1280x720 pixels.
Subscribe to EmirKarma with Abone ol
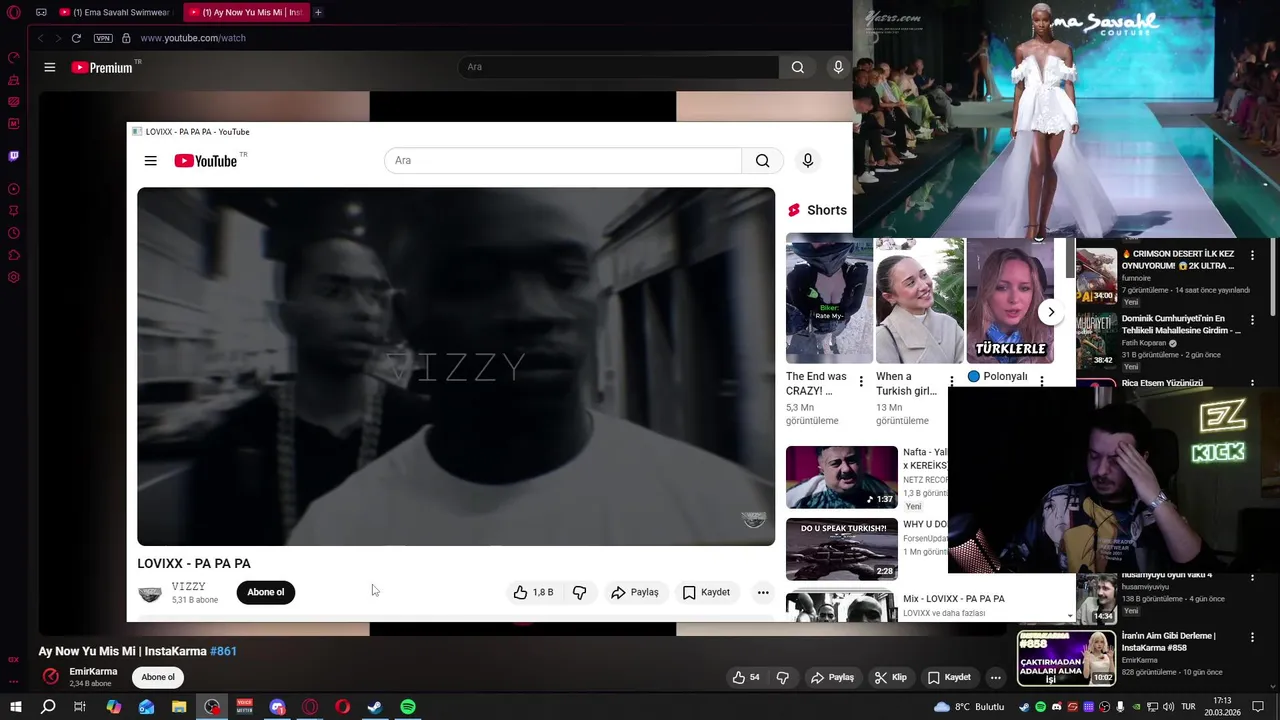(158, 677)
